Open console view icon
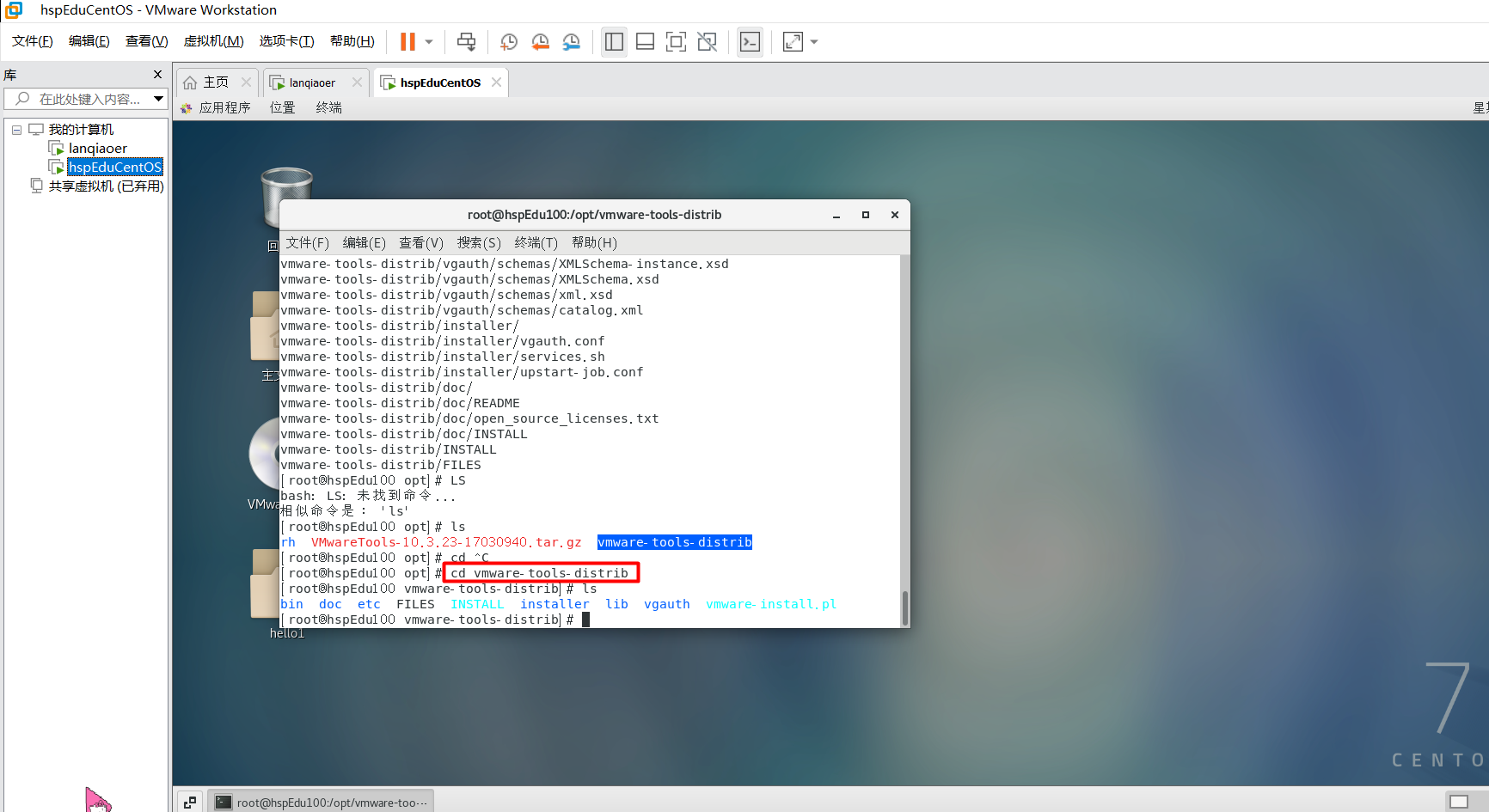The width and height of the screenshot is (1489, 812). point(750,41)
